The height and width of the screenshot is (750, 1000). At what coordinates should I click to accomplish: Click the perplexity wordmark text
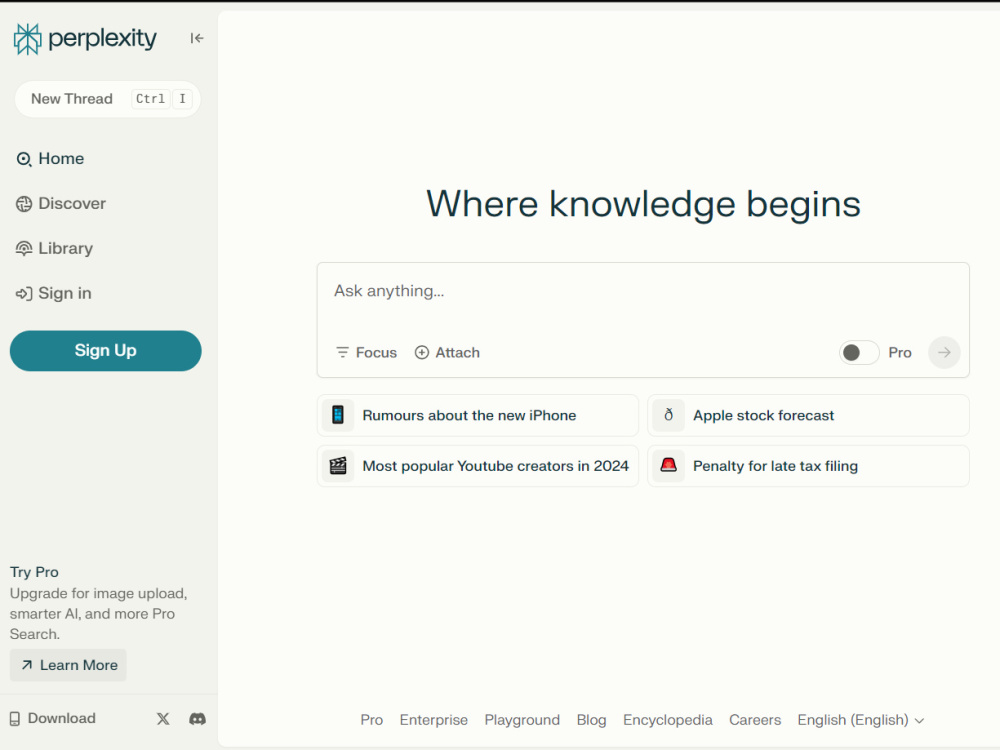(x=102, y=40)
